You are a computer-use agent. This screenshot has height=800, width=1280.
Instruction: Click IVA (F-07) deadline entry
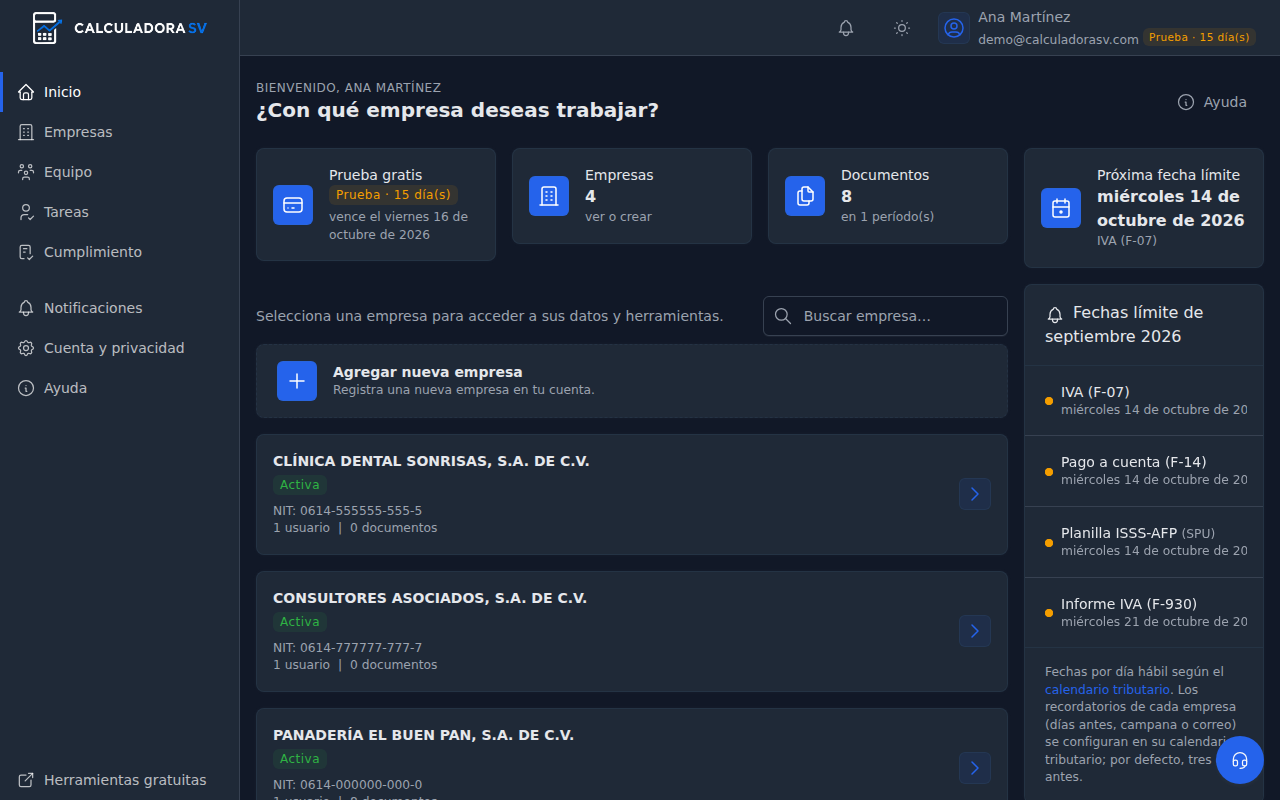(x=1144, y=400)
